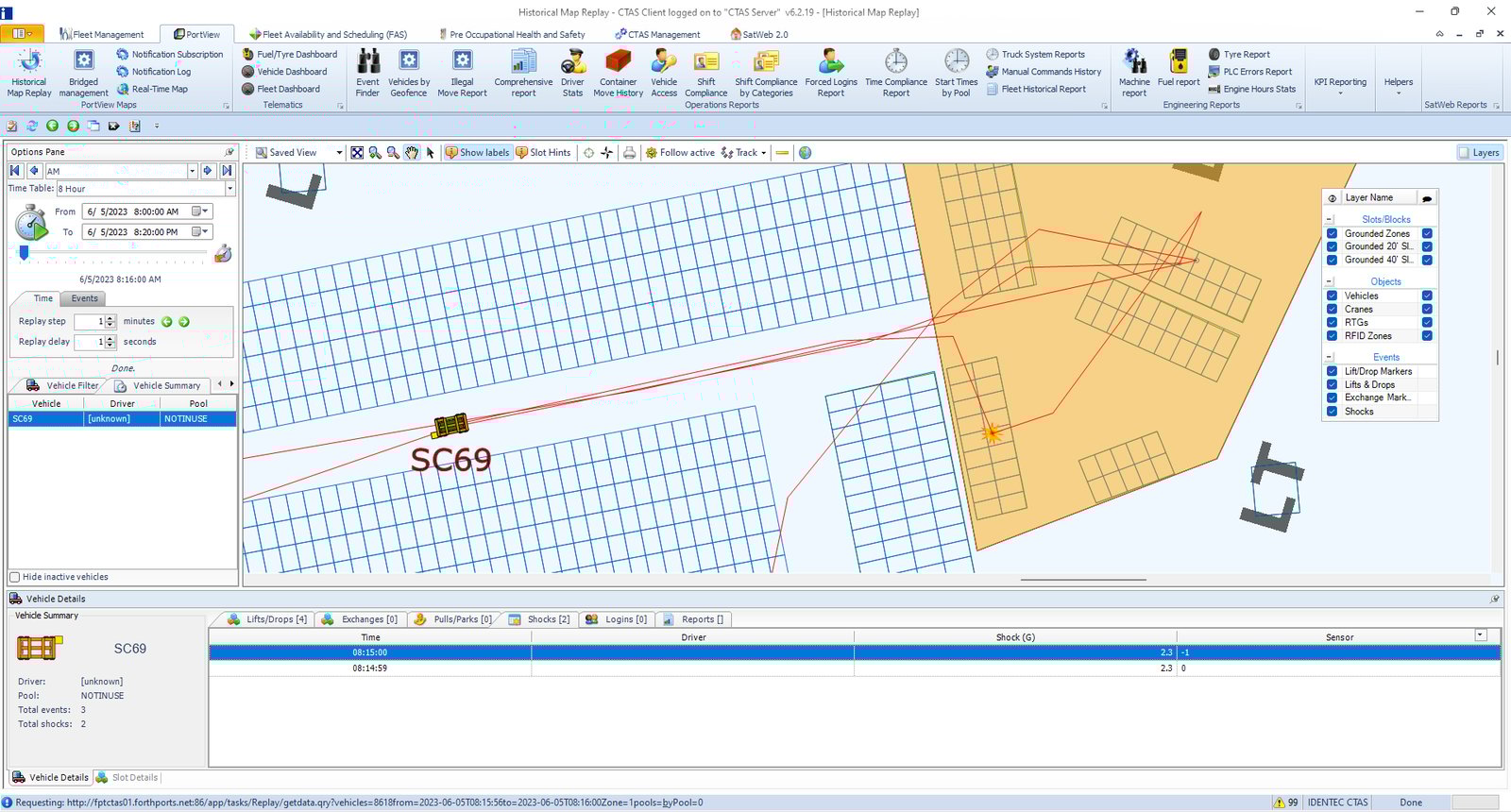This screenshot has width=1511, height=812.
Task: Enable Hide inactive vehicles checkbox
Action: click(15, 577)
